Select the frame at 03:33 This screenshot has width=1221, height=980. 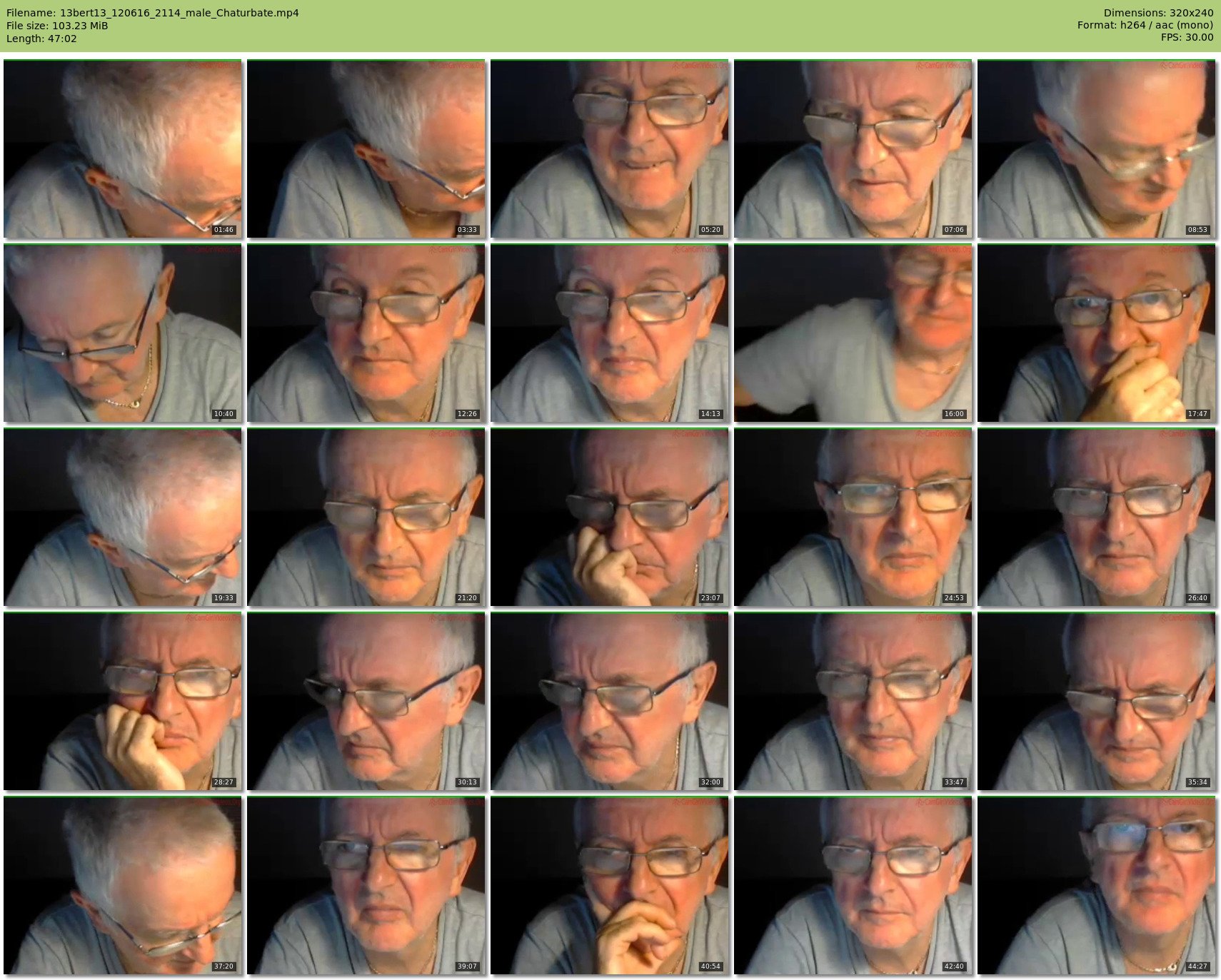point(366,148)
